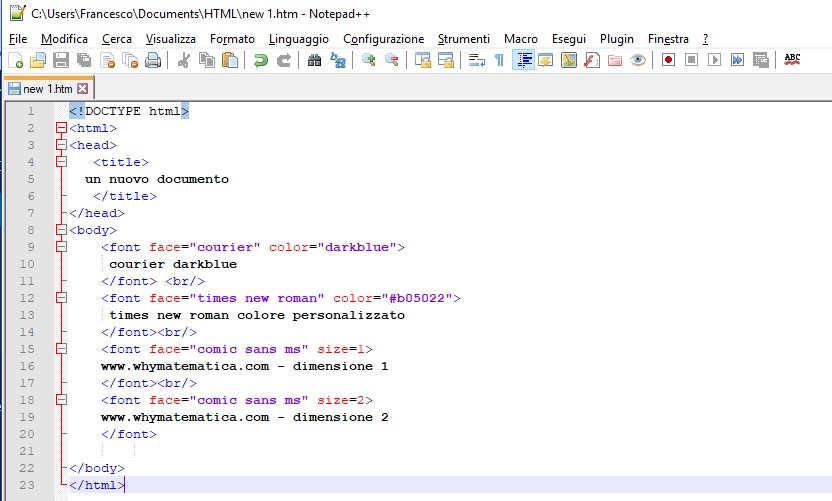Start recording macro with red dot
This screenshot has height=501, width=832.
tap(669, 60)
